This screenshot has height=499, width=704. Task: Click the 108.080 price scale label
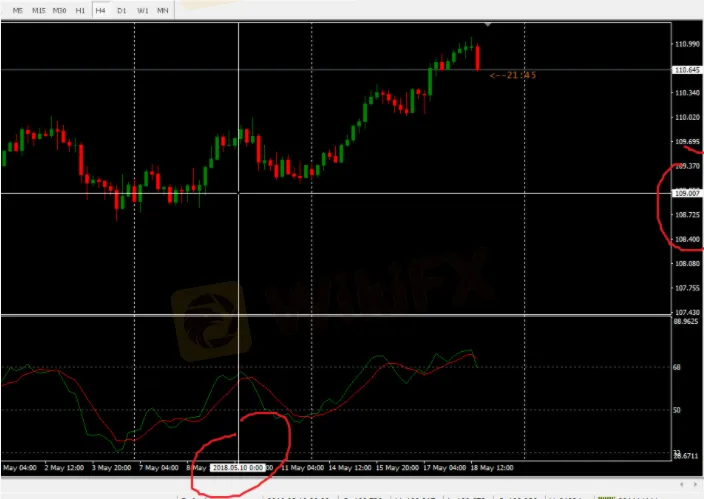[x=687, y=263]
